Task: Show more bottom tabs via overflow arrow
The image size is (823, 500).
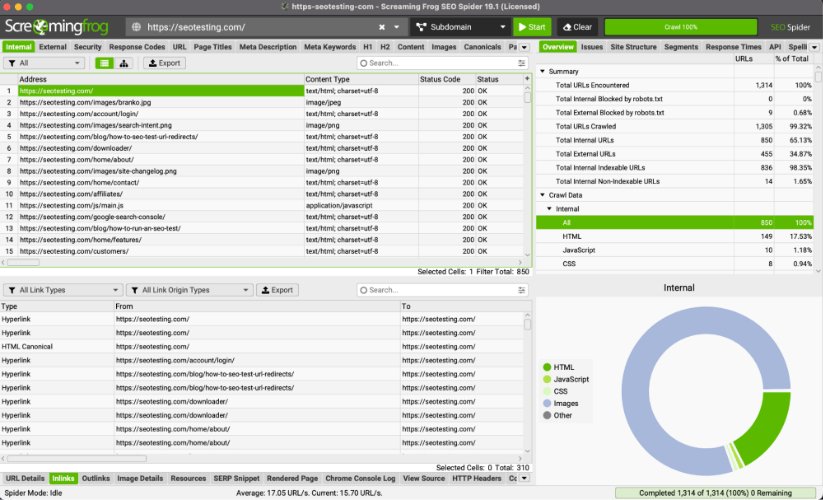Action: [524, 478]
